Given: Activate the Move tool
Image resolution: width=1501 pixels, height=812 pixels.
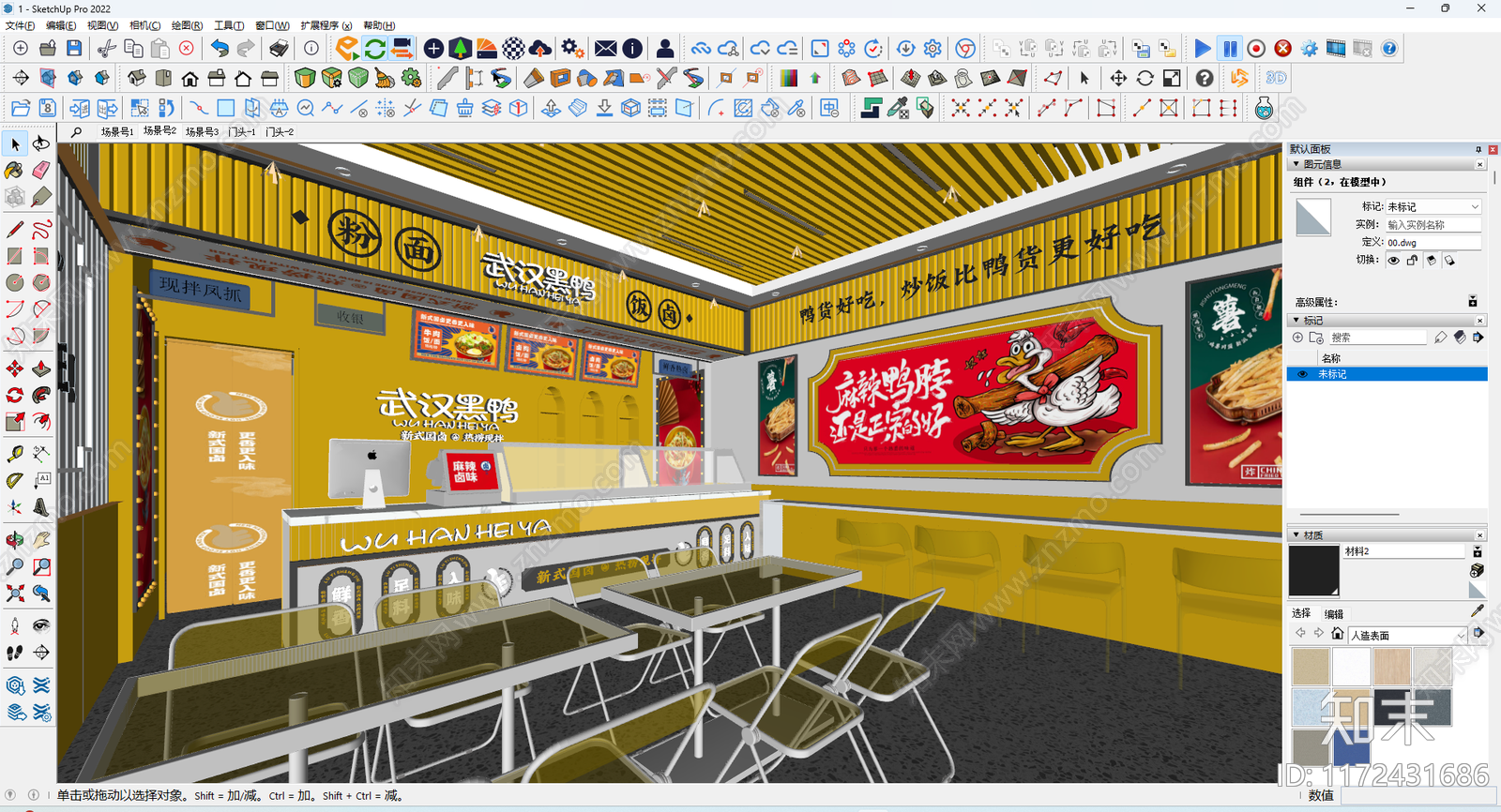Looking at the screenshot, I should tap(15, 368).
